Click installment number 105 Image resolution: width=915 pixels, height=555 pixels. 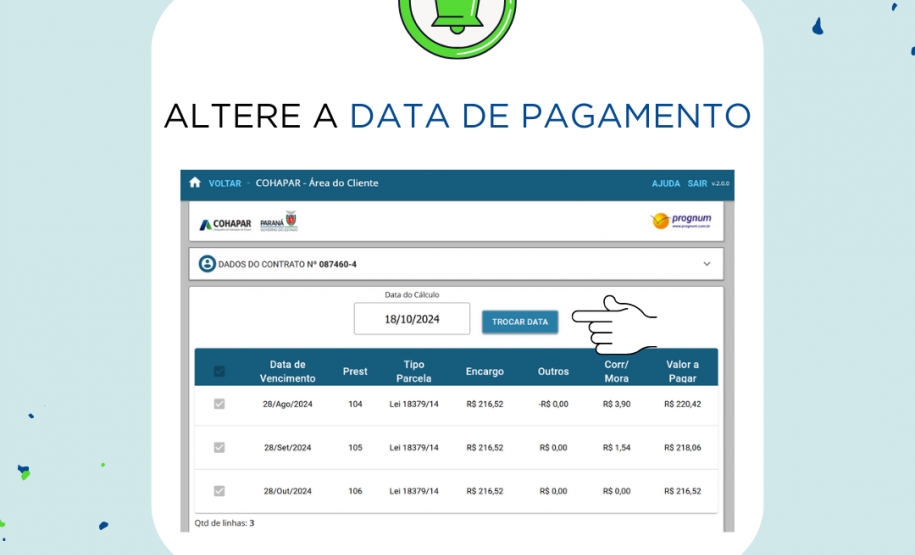(x=355, y=448)
